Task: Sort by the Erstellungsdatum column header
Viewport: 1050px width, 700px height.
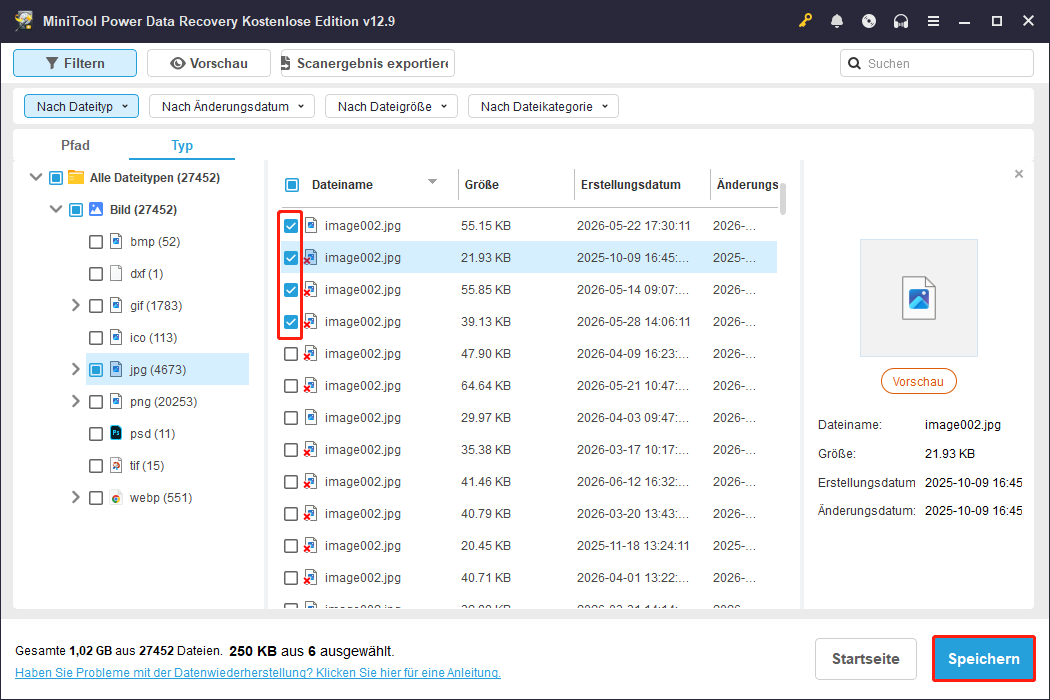Action: [x=630, y=185]
